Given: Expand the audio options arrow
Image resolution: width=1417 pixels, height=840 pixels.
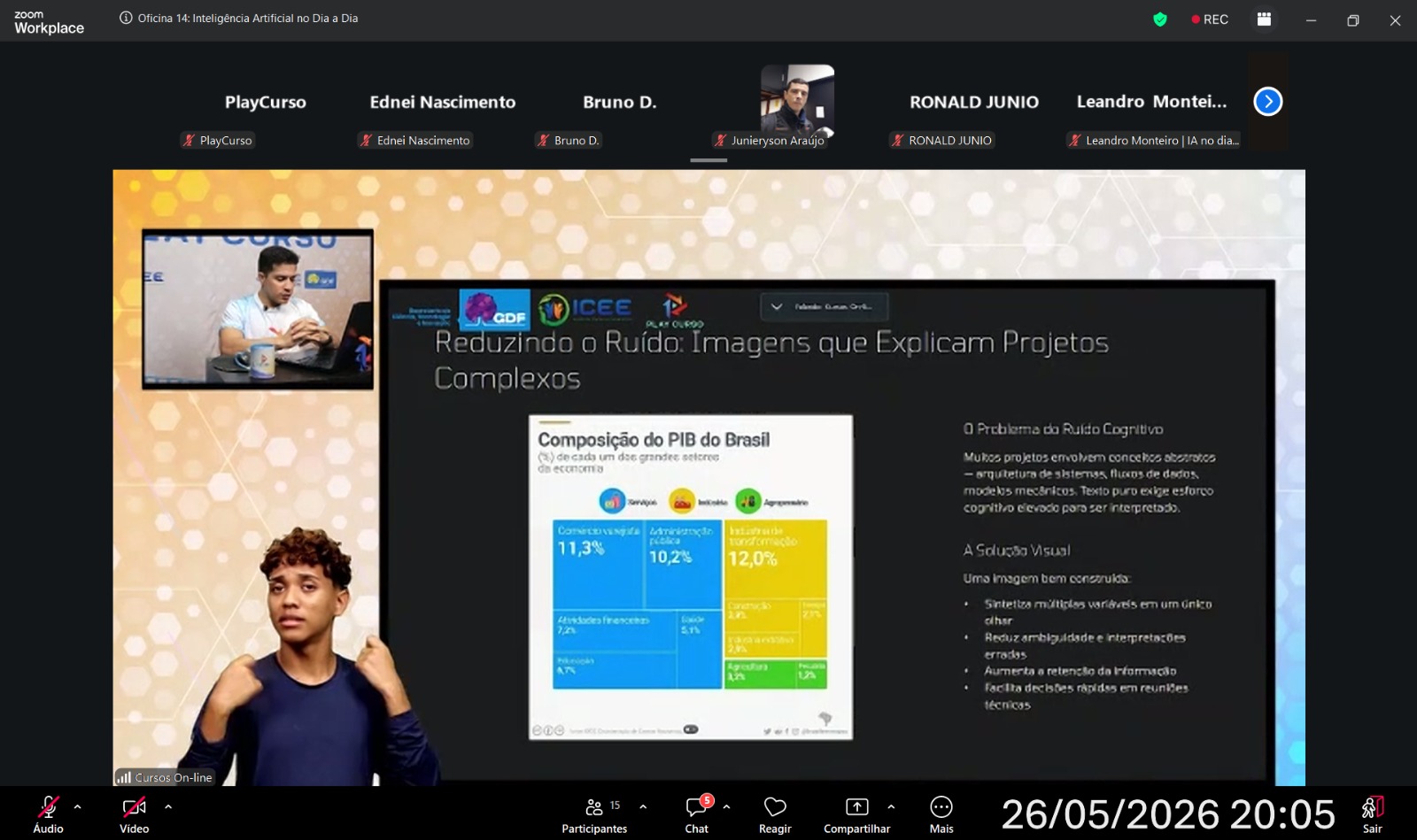Looking at the screenshot, I should pyautogui.click(x=77, y=806).
